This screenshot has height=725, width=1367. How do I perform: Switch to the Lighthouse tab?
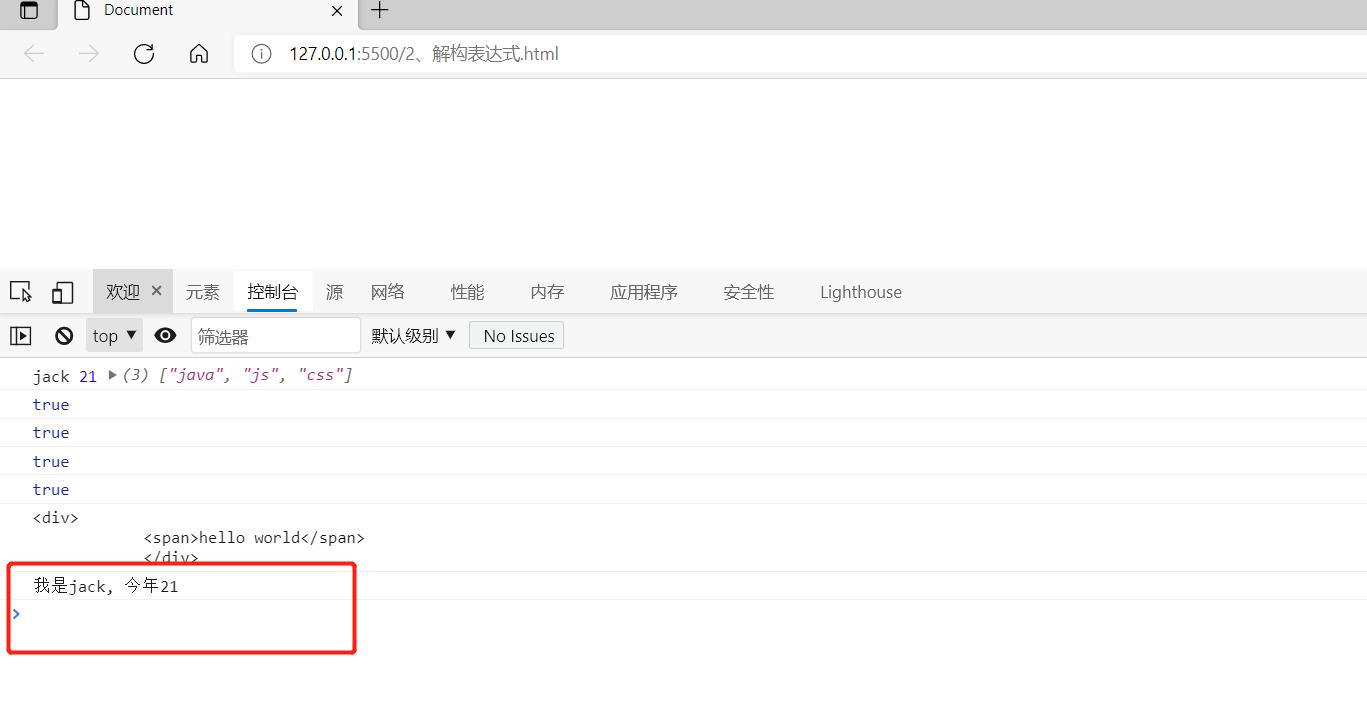(x=861, y=292)
